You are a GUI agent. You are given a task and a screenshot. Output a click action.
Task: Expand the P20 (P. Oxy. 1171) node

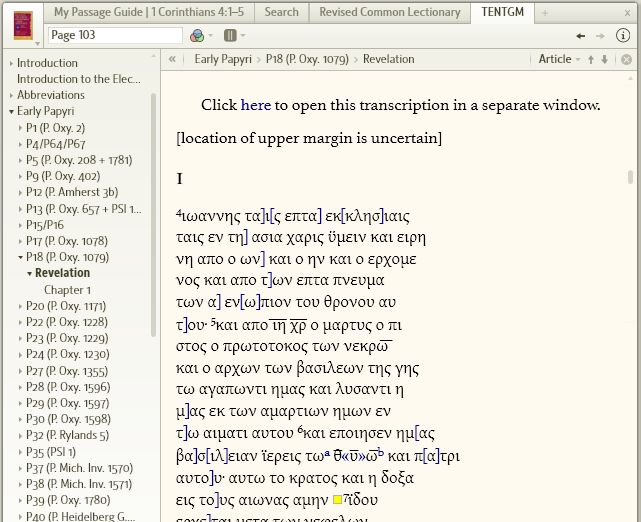pyautogui.click(x=20, y=306)
